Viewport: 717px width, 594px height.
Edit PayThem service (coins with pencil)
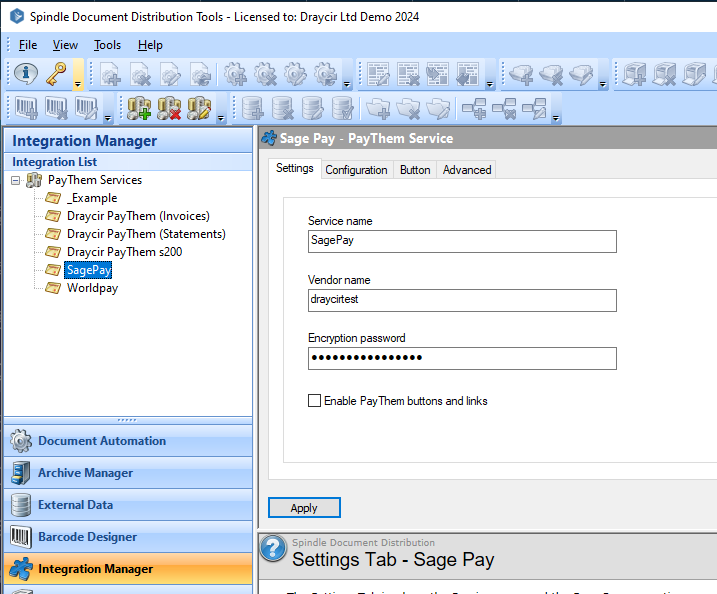[x=199, y=108]
